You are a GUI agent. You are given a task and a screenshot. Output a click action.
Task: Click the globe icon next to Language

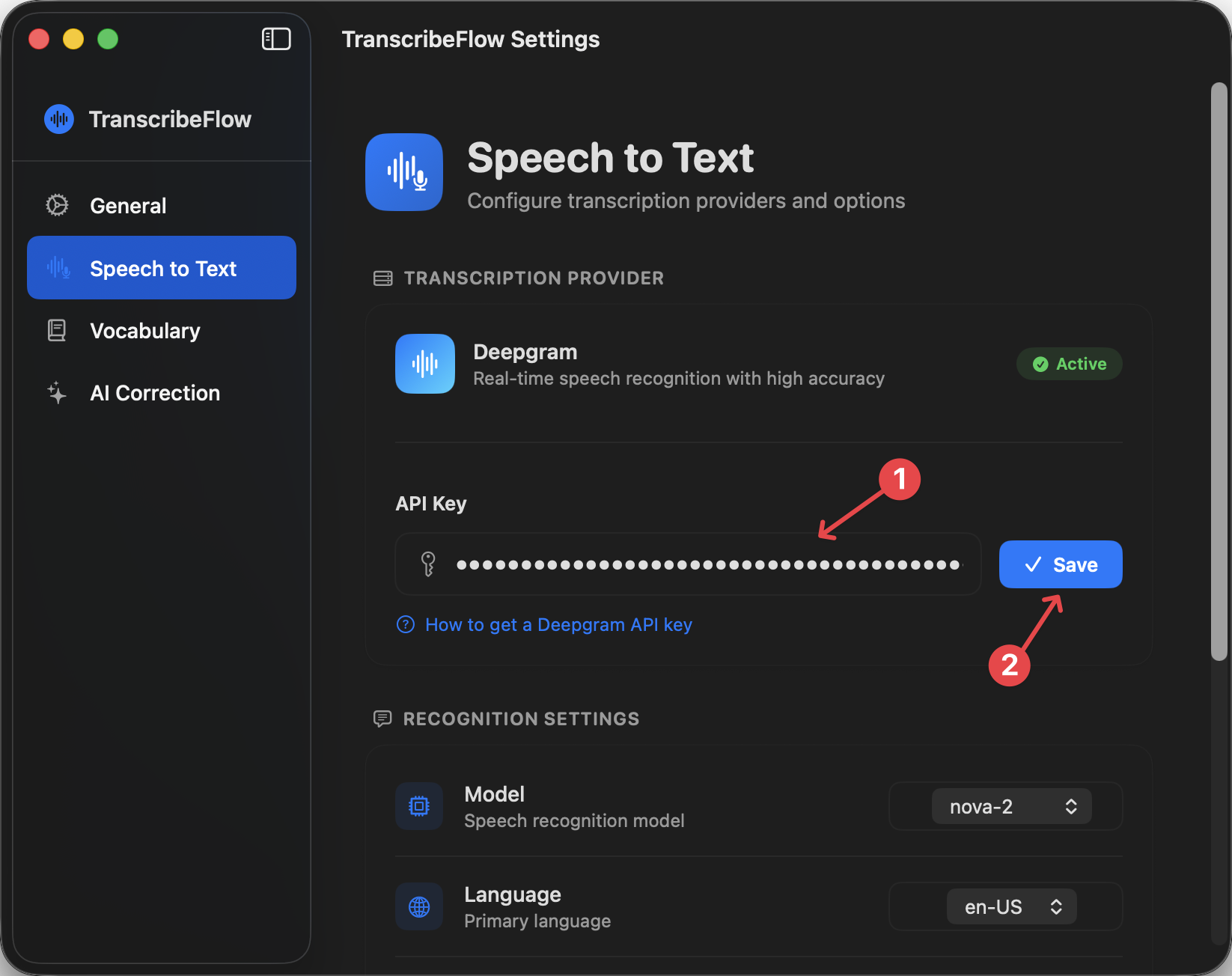[419, 906]
